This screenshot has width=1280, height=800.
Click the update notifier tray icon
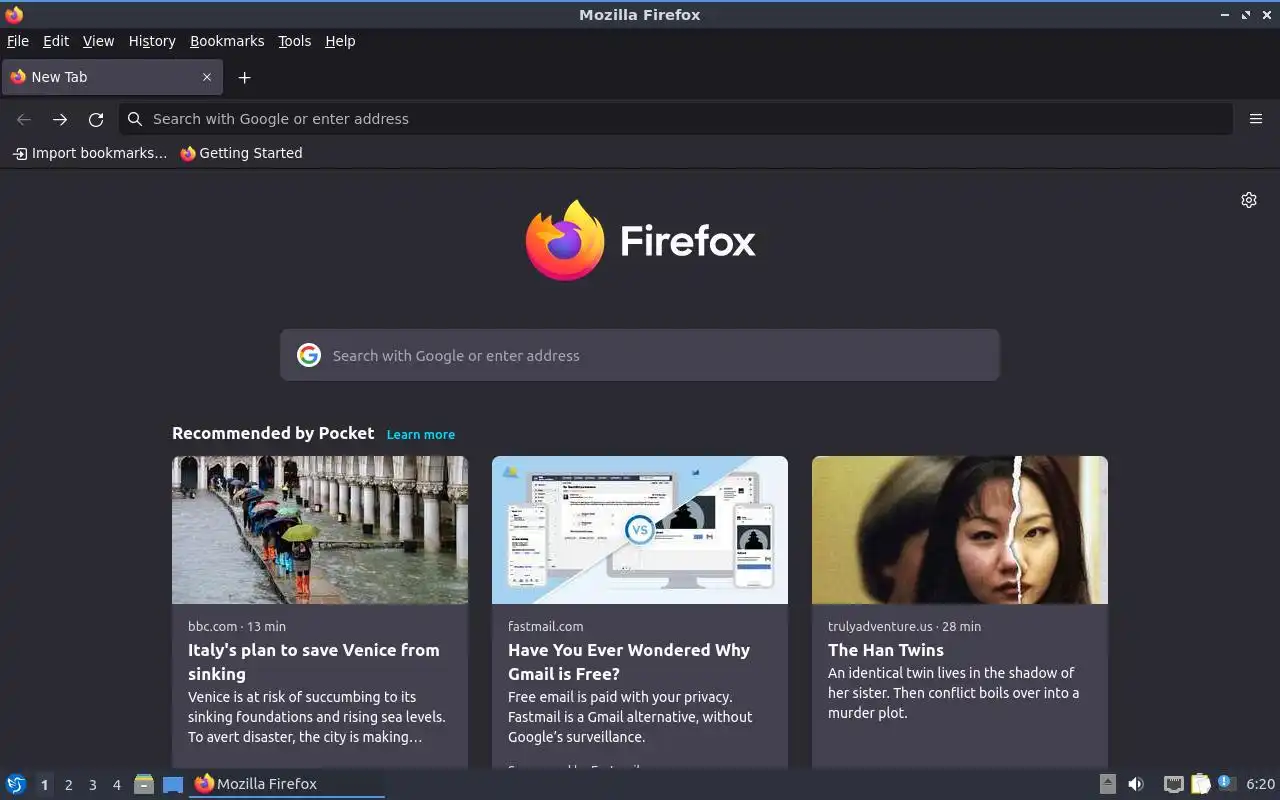(x=1227, y=783)
